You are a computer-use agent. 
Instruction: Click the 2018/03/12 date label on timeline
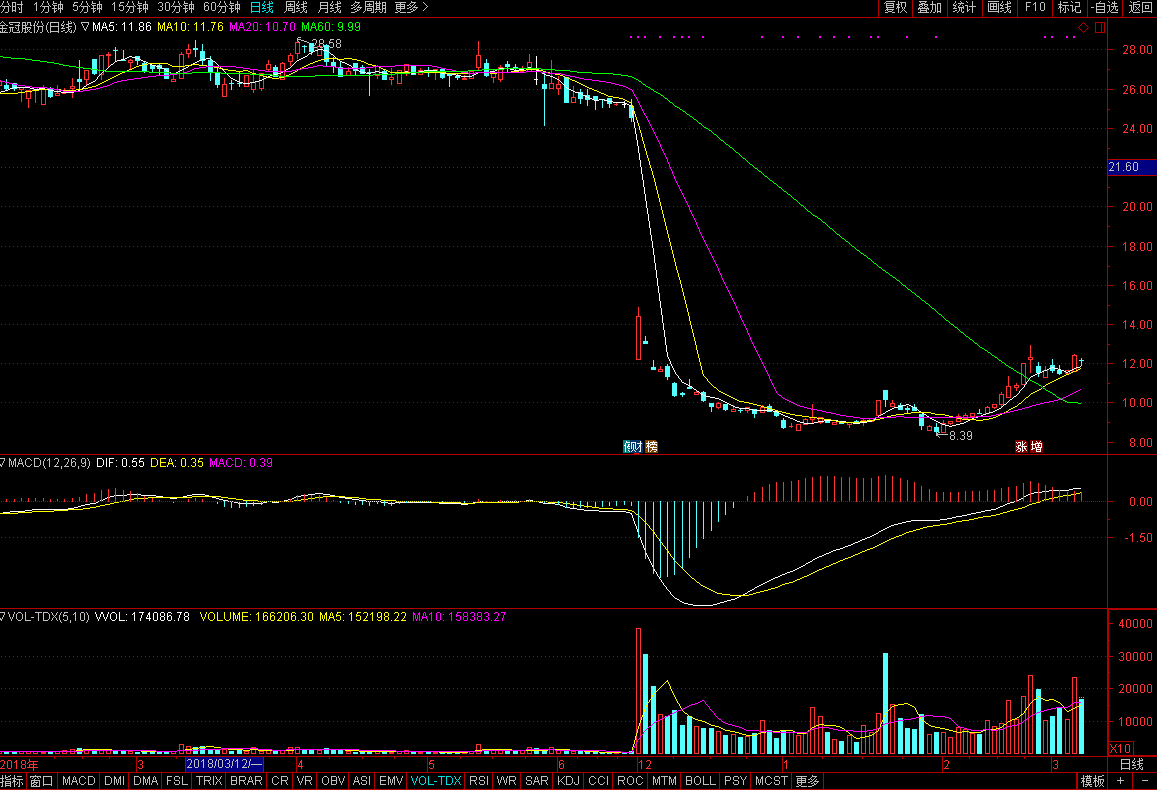coord(225,764)
